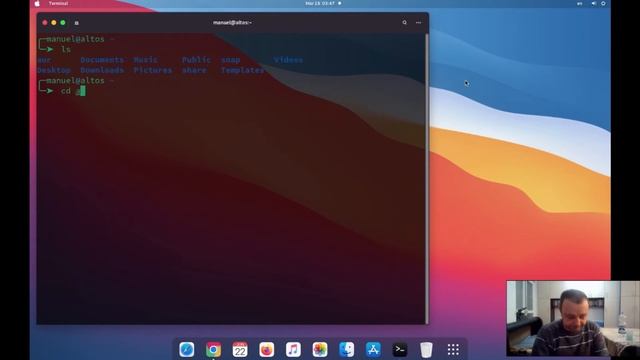Open the Terminal app menu in top bar
Screen dimensions: 640x360
coord(58,3)
